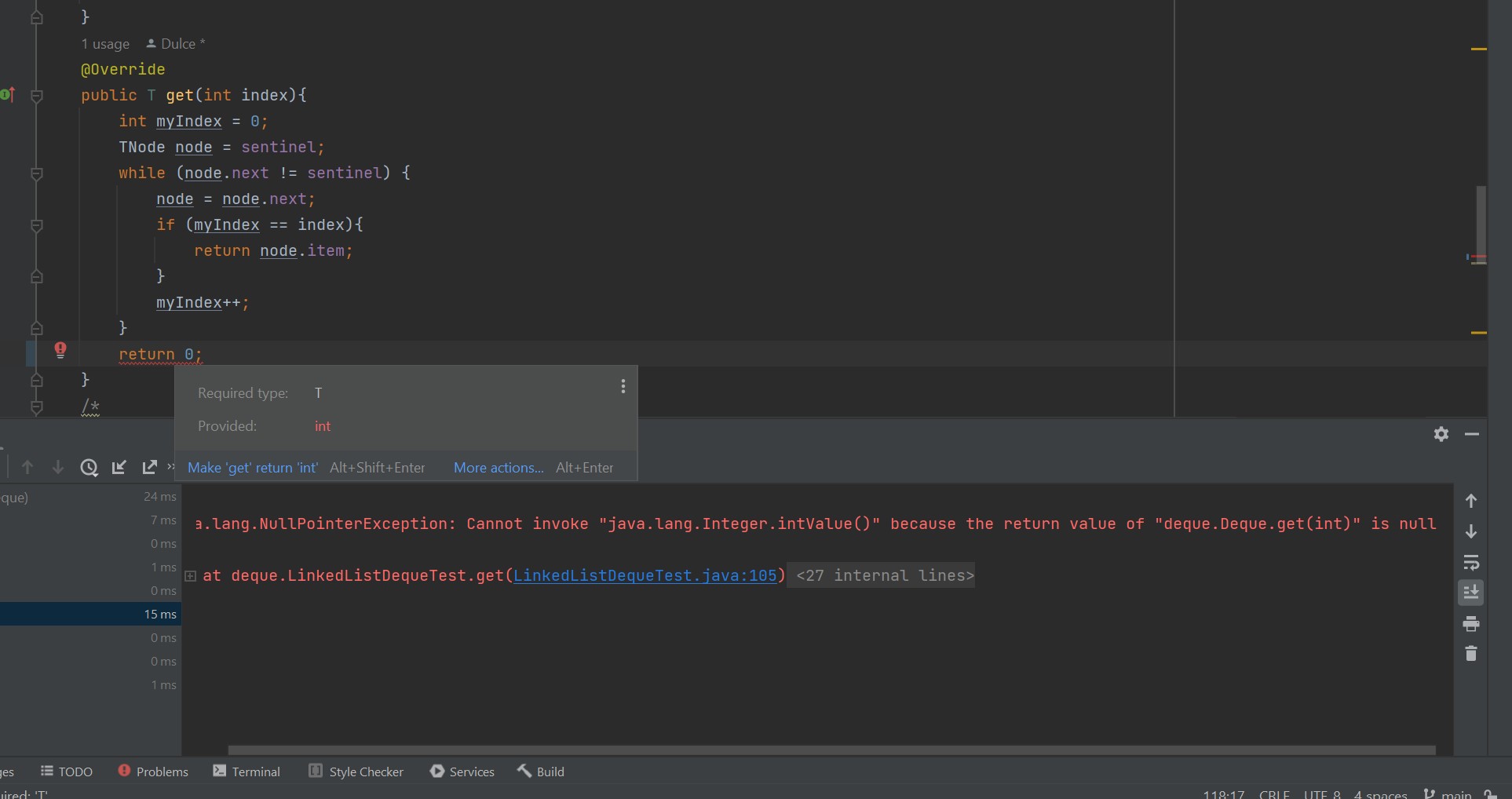Open the 'main' git branch widget
Viewport: 1512px width, 799px height.
click(1448, 794)
